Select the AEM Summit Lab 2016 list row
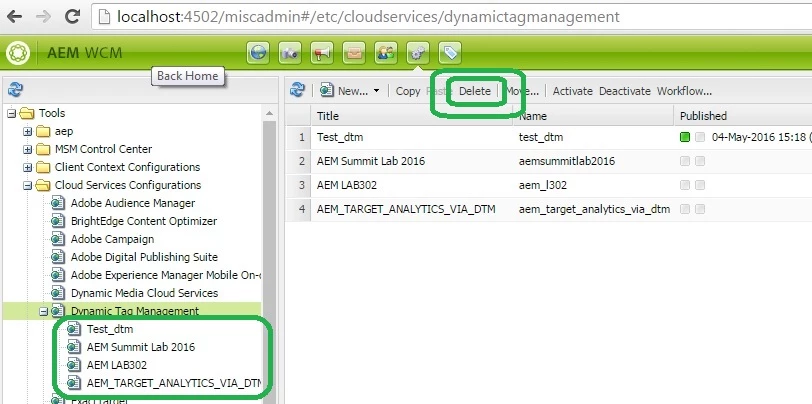Viewport: 812px width, 404px height. 549,162
